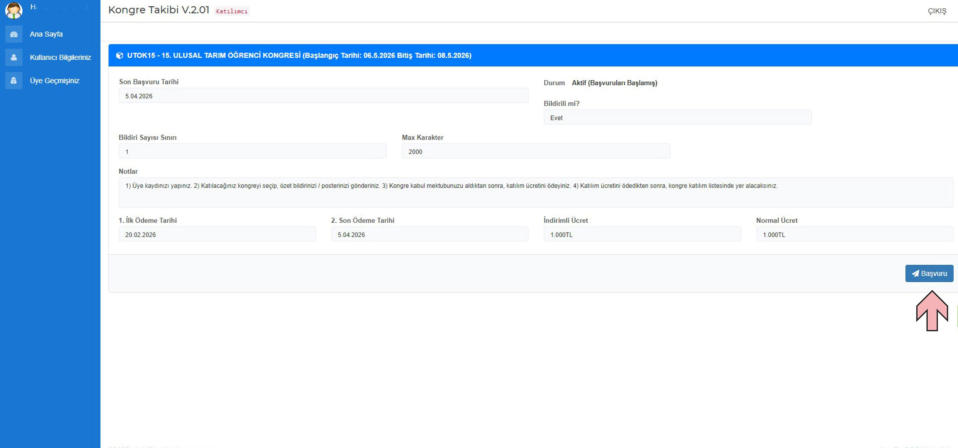This screenshot has width=958, height=448.
Task: Click the ÇIKIŞ logout link
Action: click(x=936, y=11)
